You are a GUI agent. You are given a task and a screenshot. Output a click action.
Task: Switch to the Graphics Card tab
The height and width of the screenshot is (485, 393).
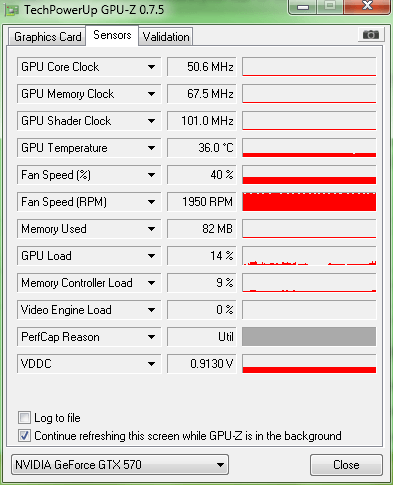(47, 37)
